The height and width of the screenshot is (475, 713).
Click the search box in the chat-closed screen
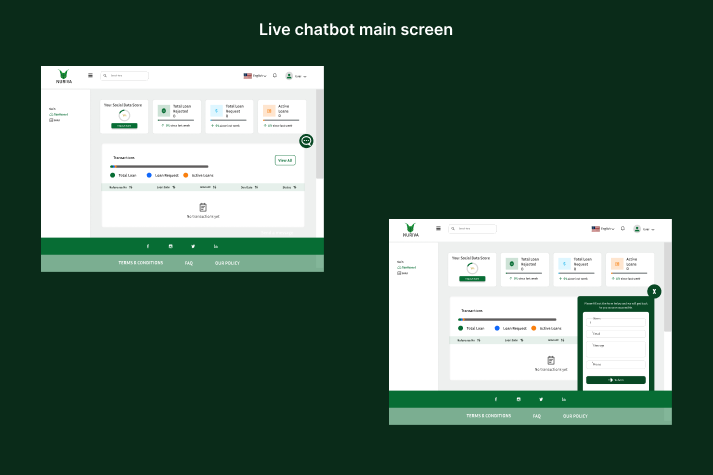click(x=124, y=75)
